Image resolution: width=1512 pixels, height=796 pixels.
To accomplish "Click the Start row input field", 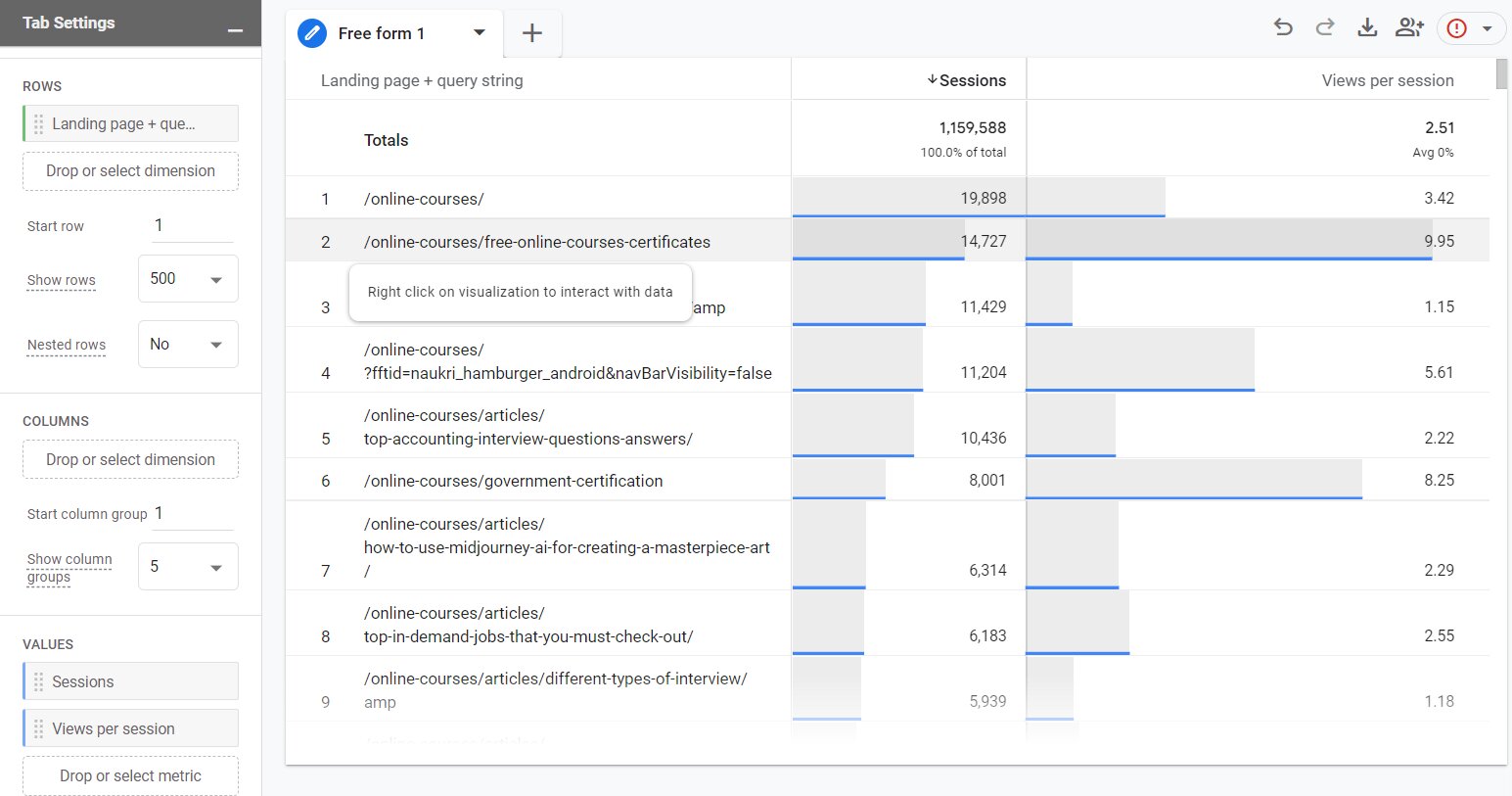I will coord(192,225).
